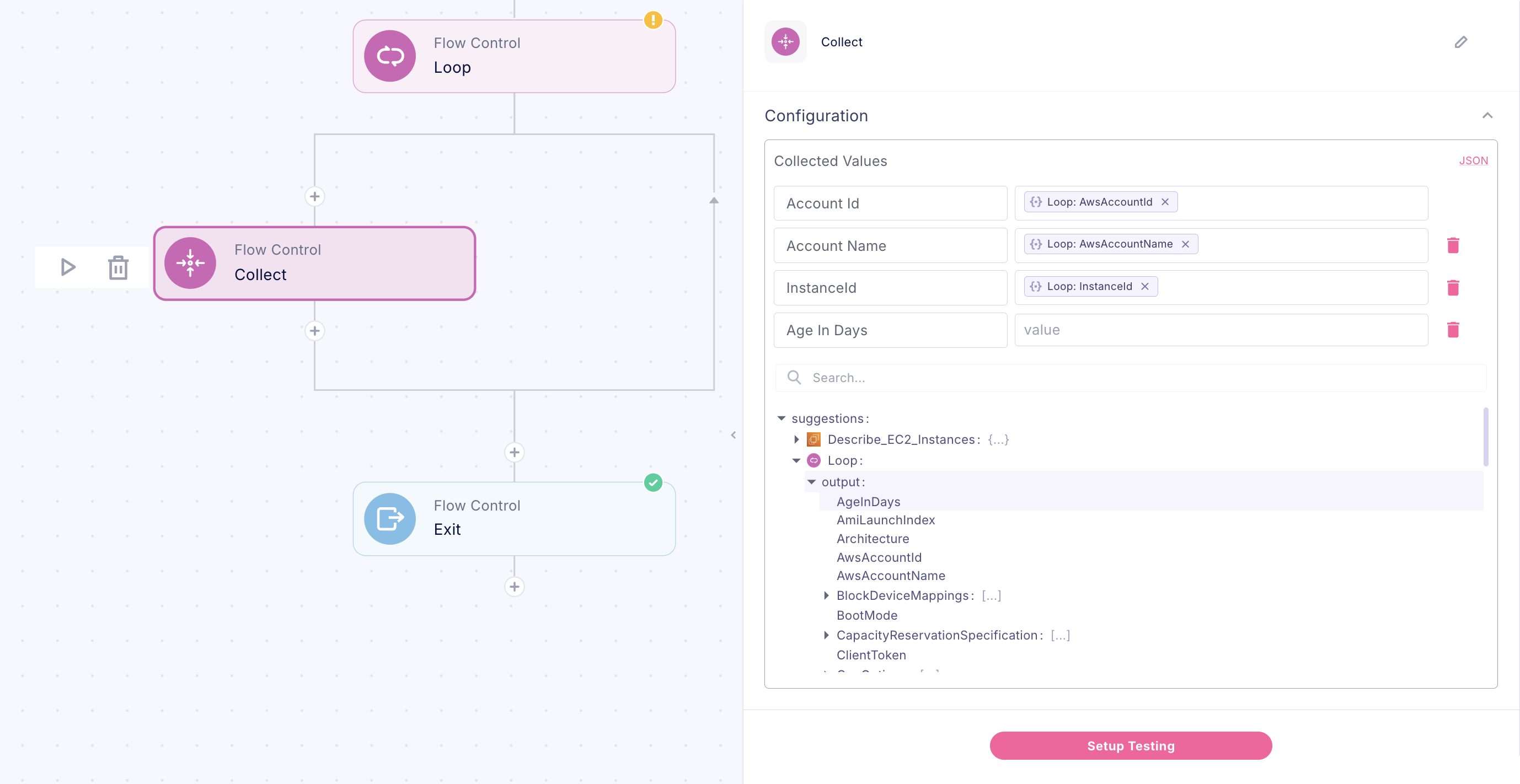Delete the Age In Days row
The height and width of the screenshot is (784, 1520).
1453,330
